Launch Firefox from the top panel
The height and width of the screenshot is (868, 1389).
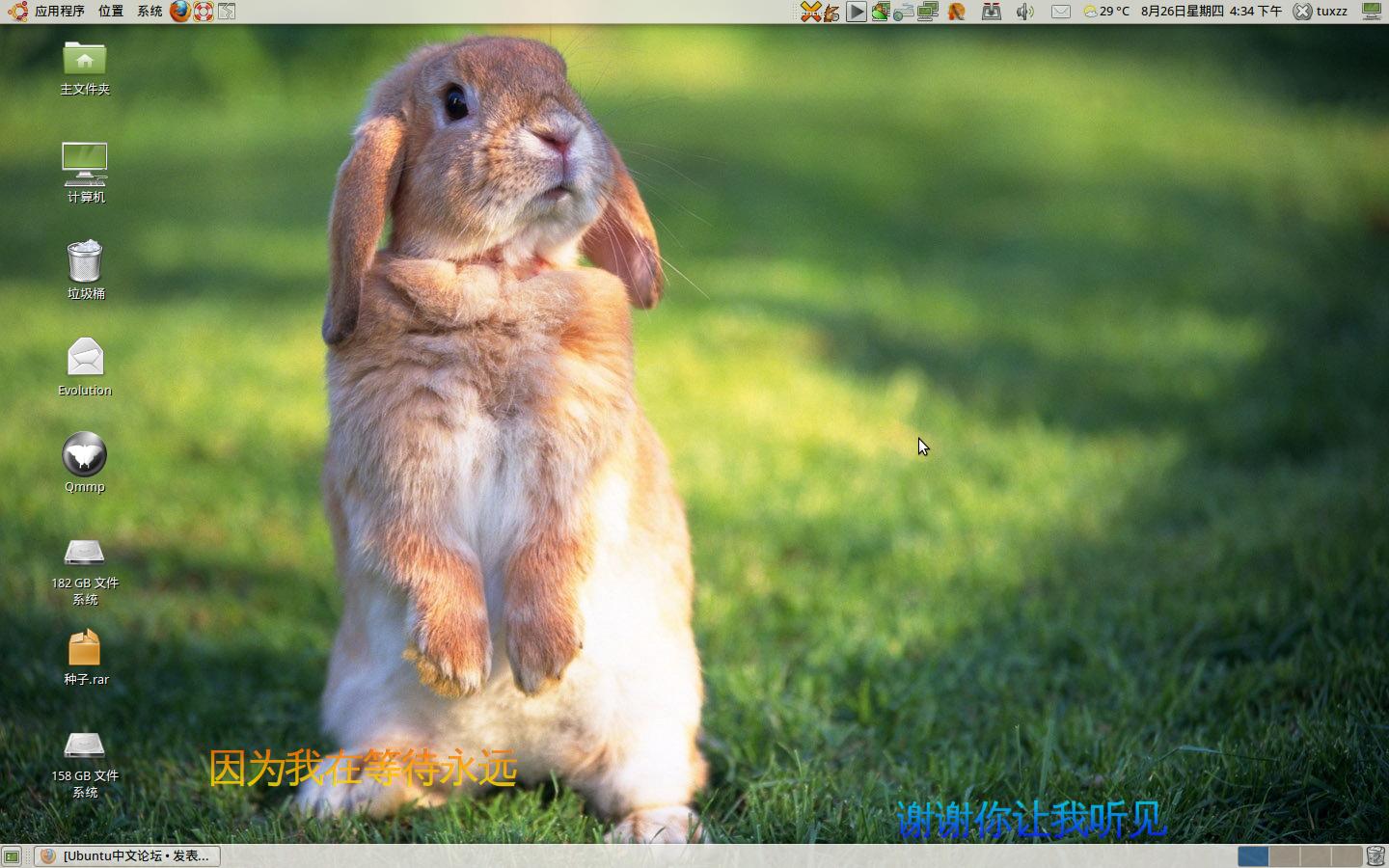click(x=180, y=12)
